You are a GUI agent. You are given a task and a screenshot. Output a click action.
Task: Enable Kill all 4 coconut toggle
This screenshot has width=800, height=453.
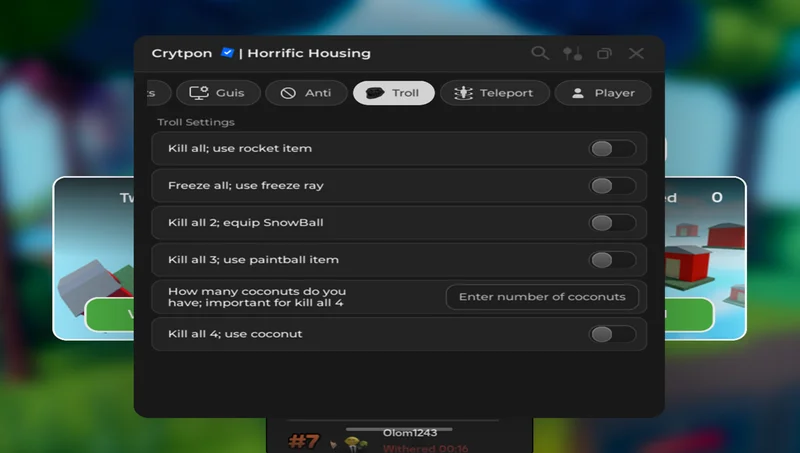pos(612,334)
